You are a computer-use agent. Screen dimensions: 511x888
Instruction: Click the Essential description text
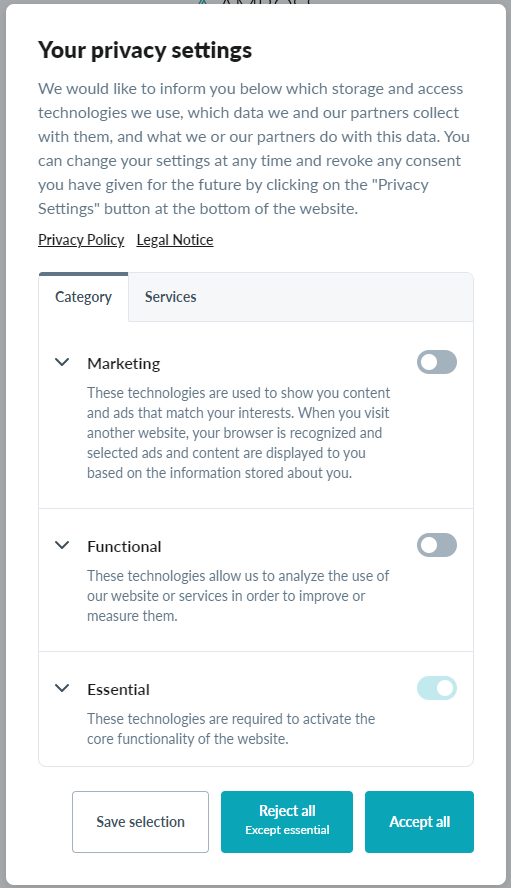coord(231,729)
